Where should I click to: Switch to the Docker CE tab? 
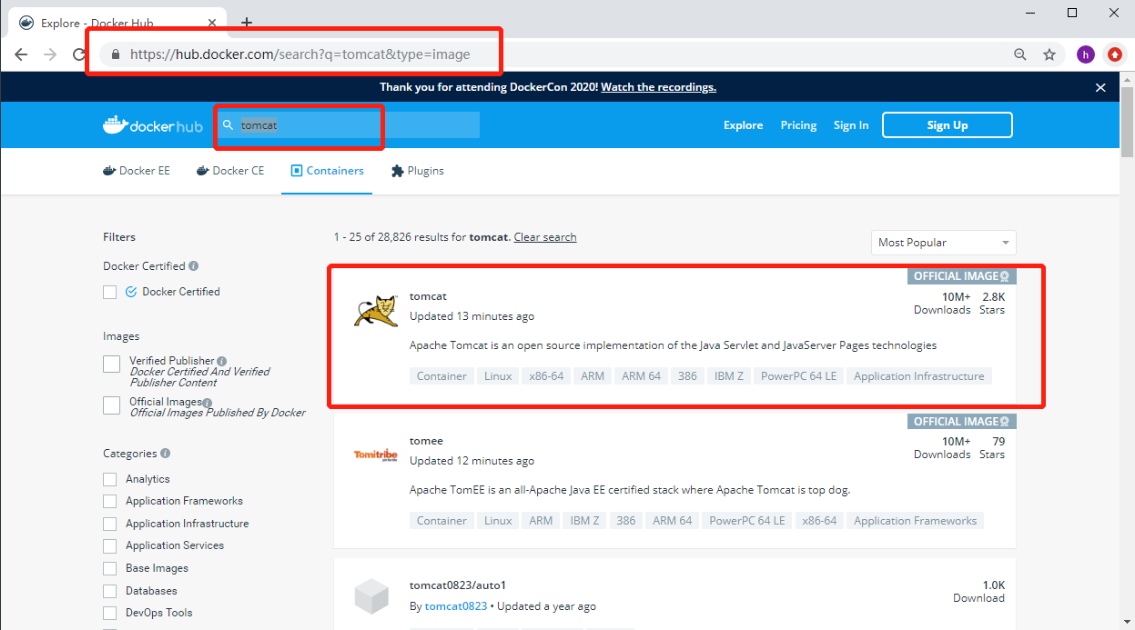(x=230, y=171)
